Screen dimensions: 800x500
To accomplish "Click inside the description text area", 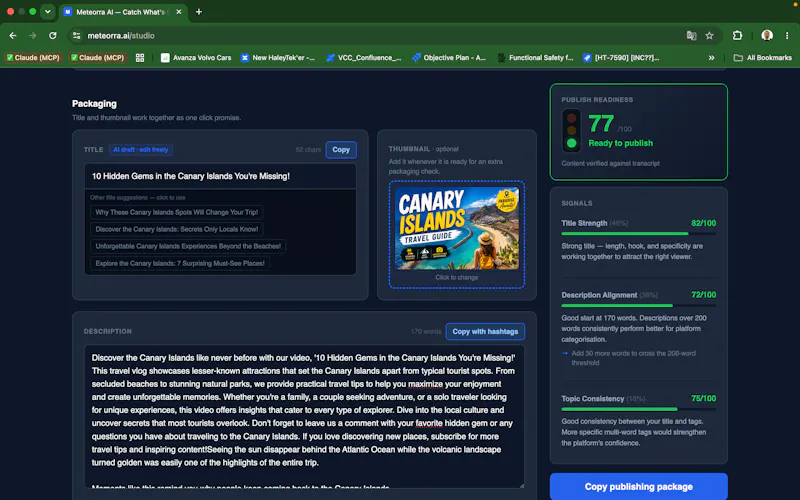I will [304, 416].
